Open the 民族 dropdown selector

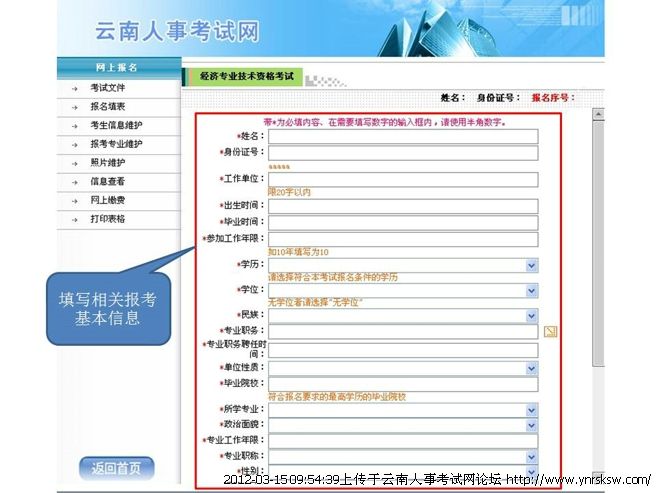[531, 315]
